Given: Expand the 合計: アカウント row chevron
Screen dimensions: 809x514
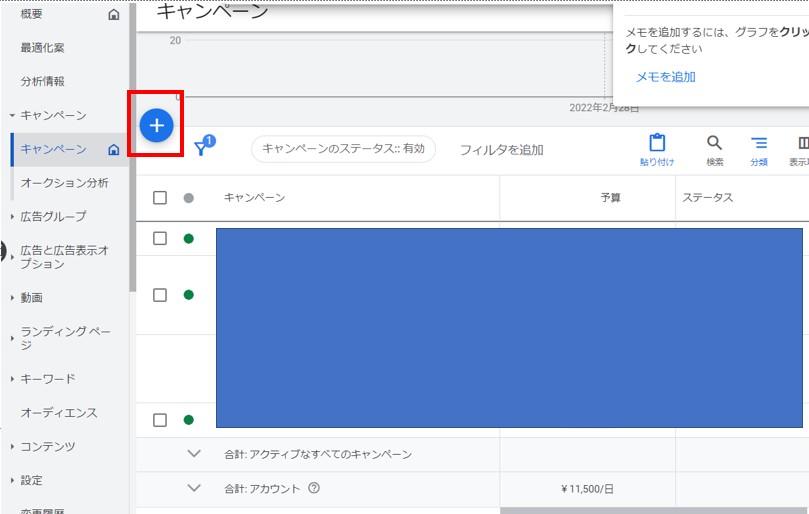Looking at the screenshot, I should click(194, 487).
